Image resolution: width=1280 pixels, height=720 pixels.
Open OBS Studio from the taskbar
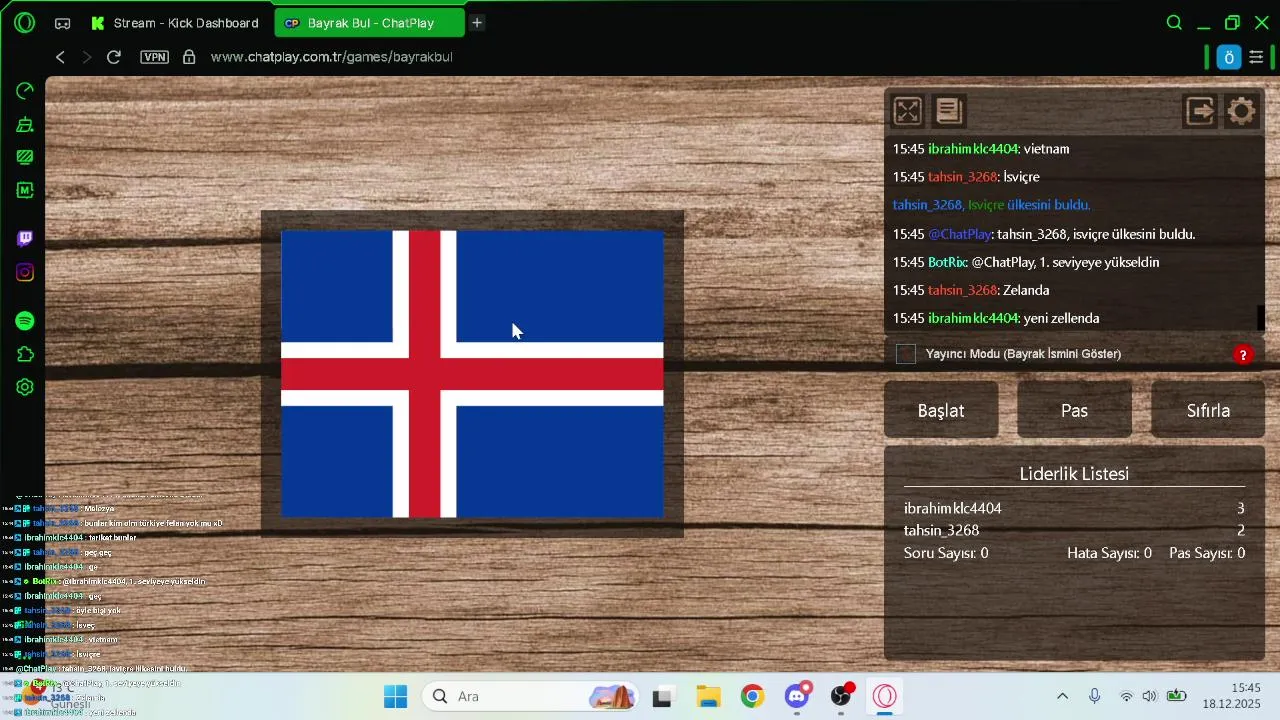pos(842,696)
